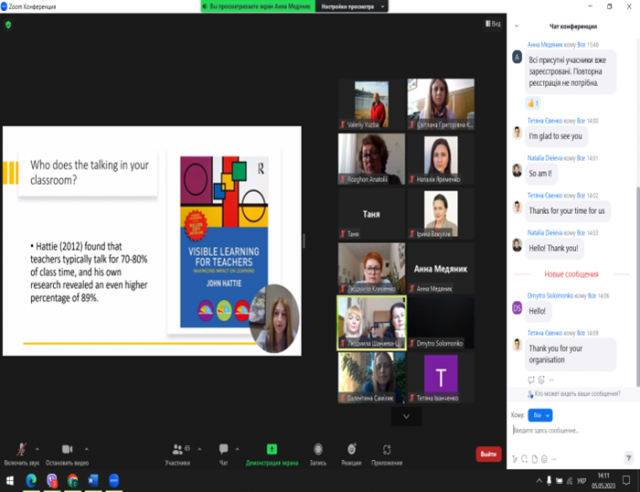
Task: Click thumbs-up reaction under first message
Action: (x=533, y=103)
